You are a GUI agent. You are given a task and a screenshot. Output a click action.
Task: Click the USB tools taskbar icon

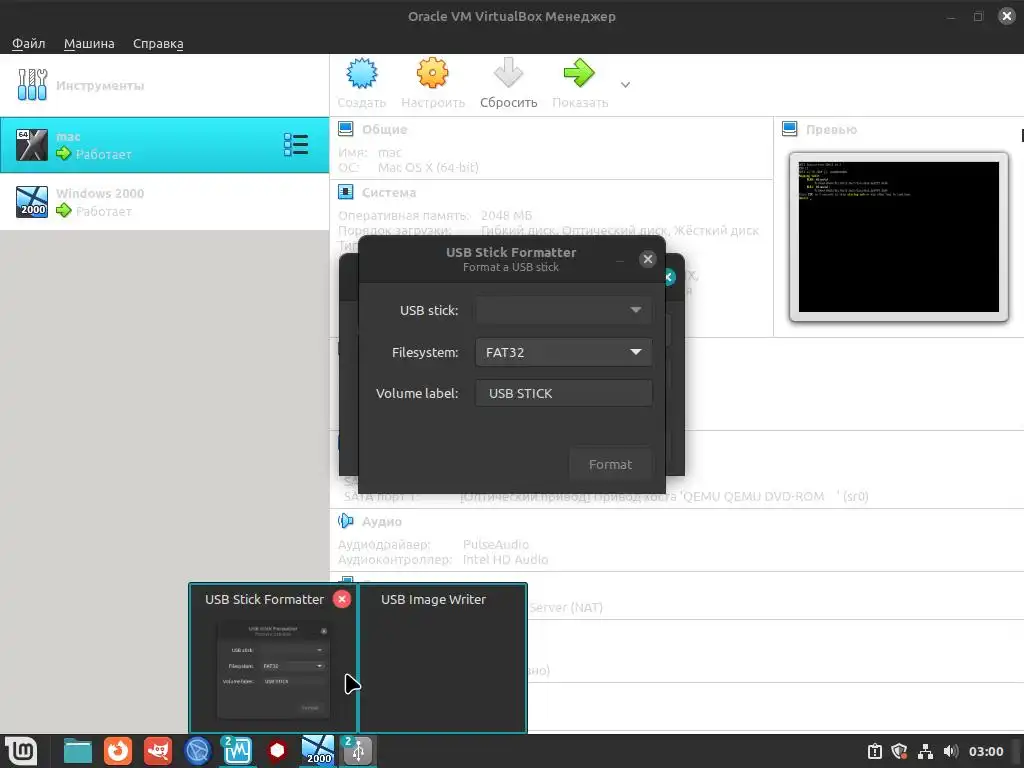(x=358, y=750)
